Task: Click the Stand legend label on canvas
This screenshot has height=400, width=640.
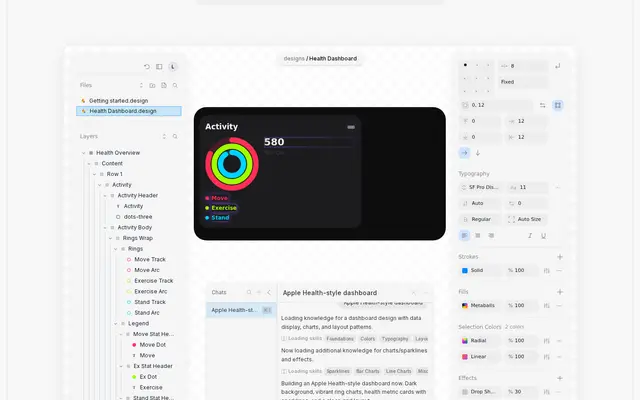Action: 220,218
